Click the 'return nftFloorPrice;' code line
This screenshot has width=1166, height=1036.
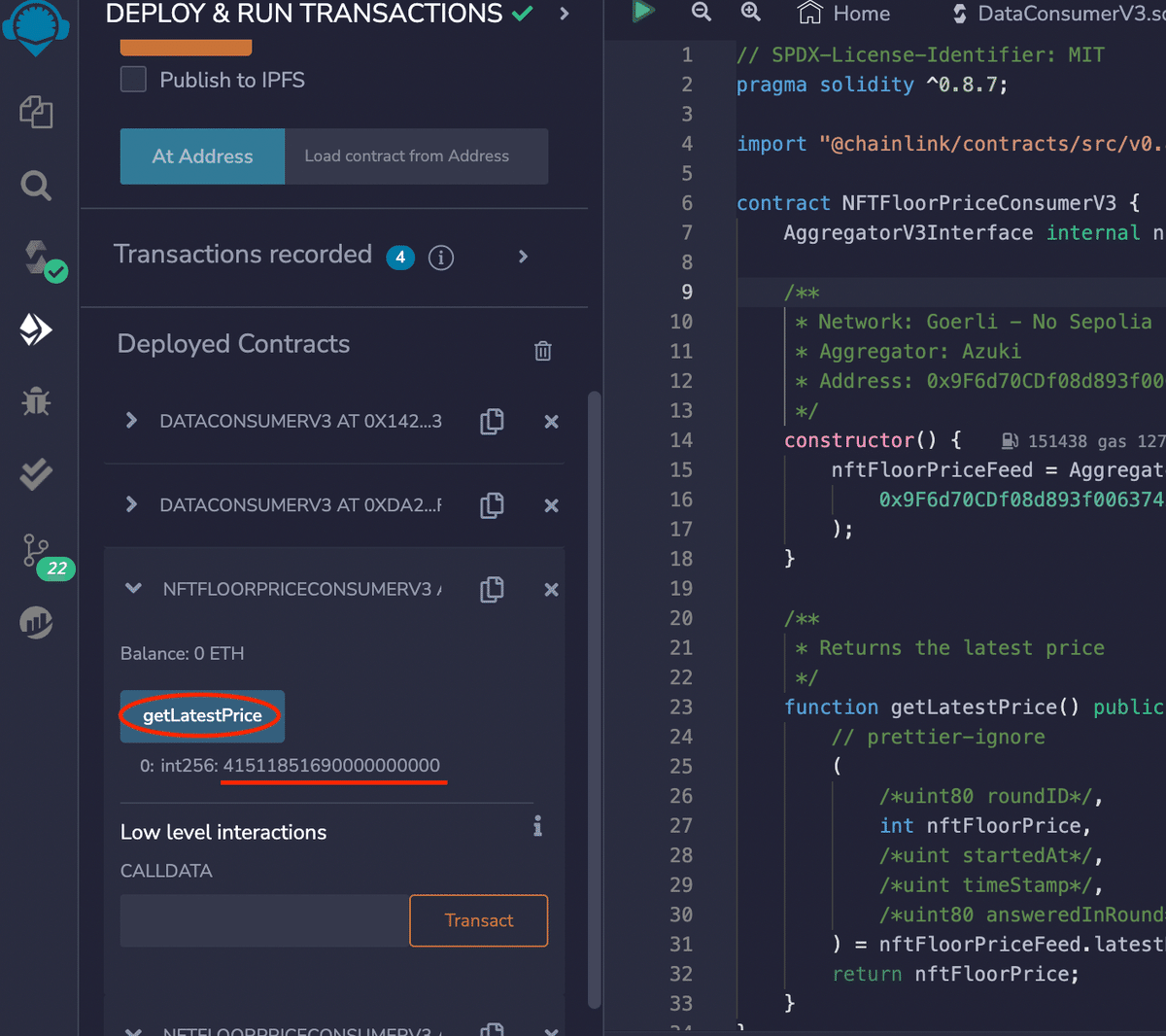point(955,974)
